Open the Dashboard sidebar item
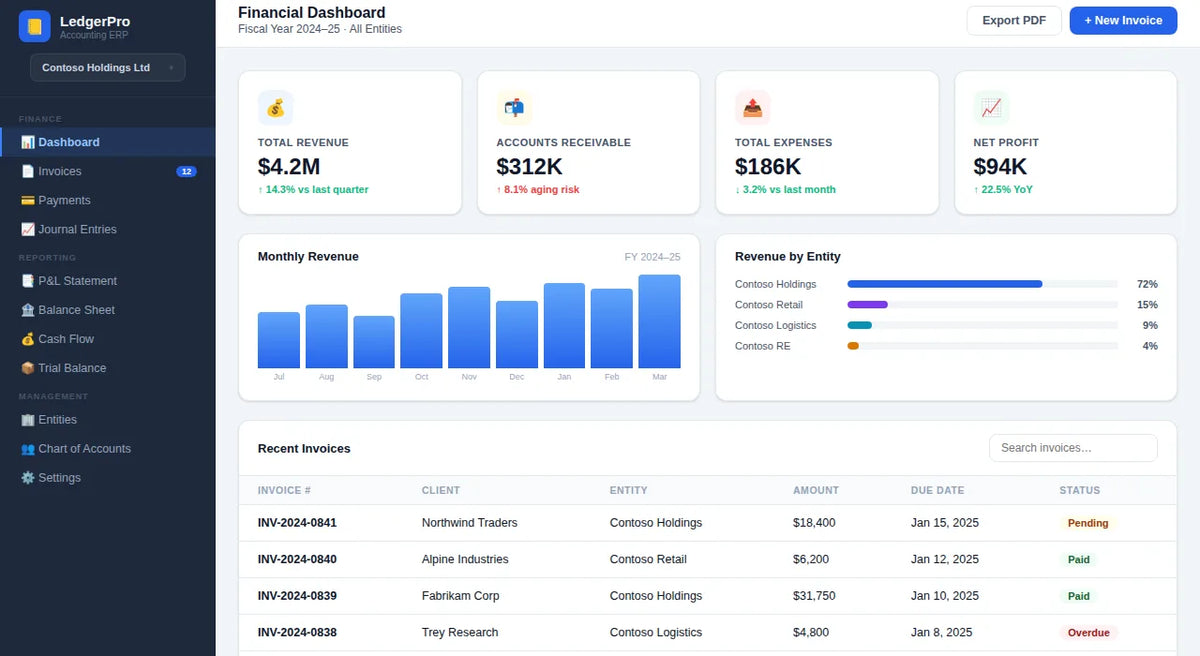 click(x=107, y=142)
